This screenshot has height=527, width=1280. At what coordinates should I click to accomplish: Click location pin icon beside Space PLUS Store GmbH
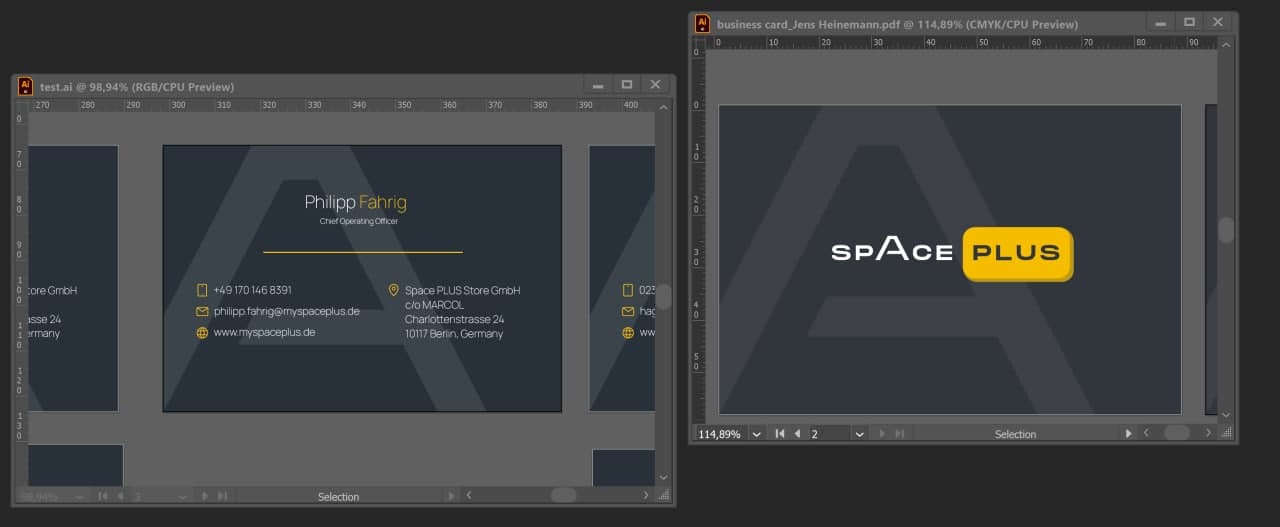(393, 290)
